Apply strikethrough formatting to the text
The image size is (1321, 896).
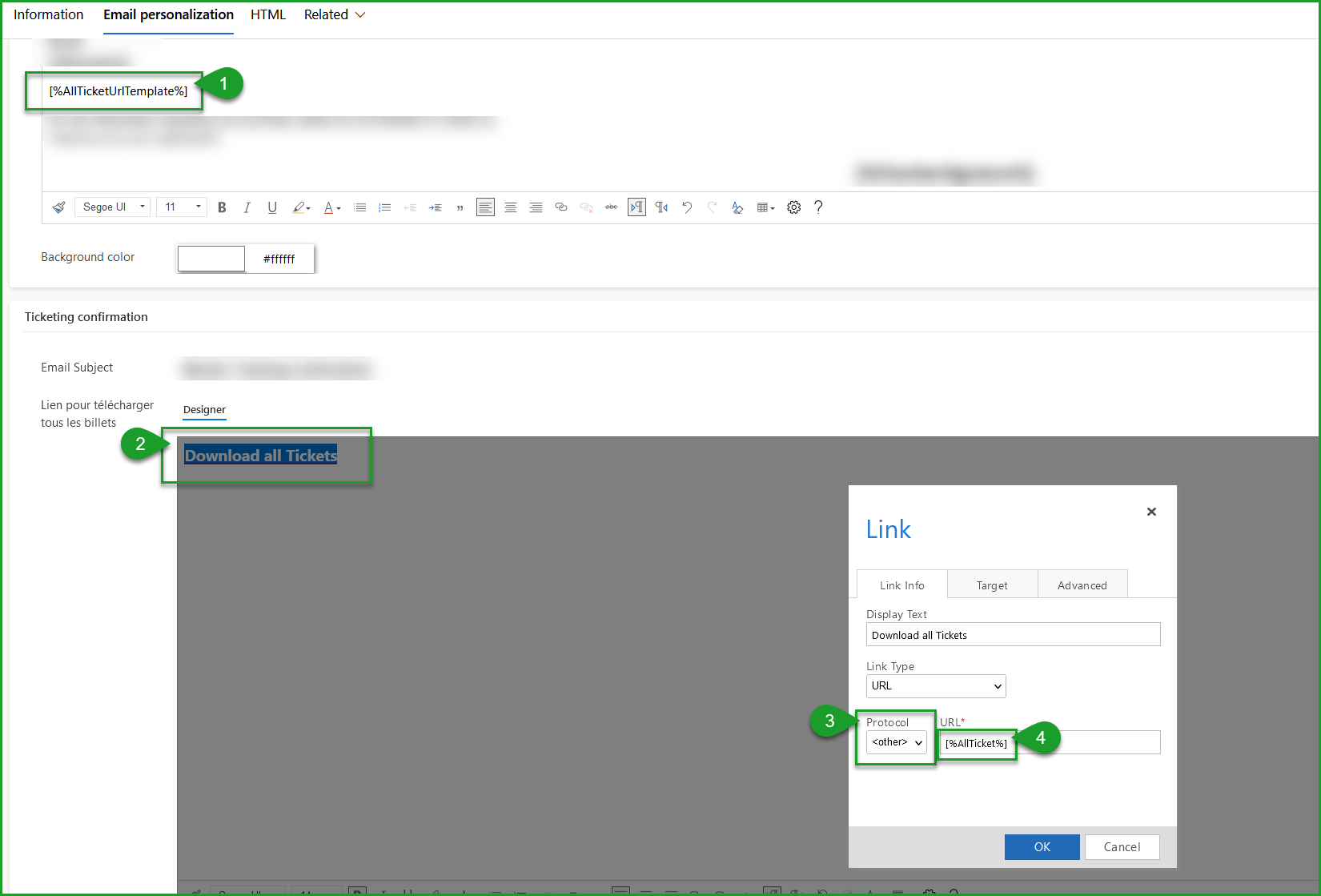(612, 207)
